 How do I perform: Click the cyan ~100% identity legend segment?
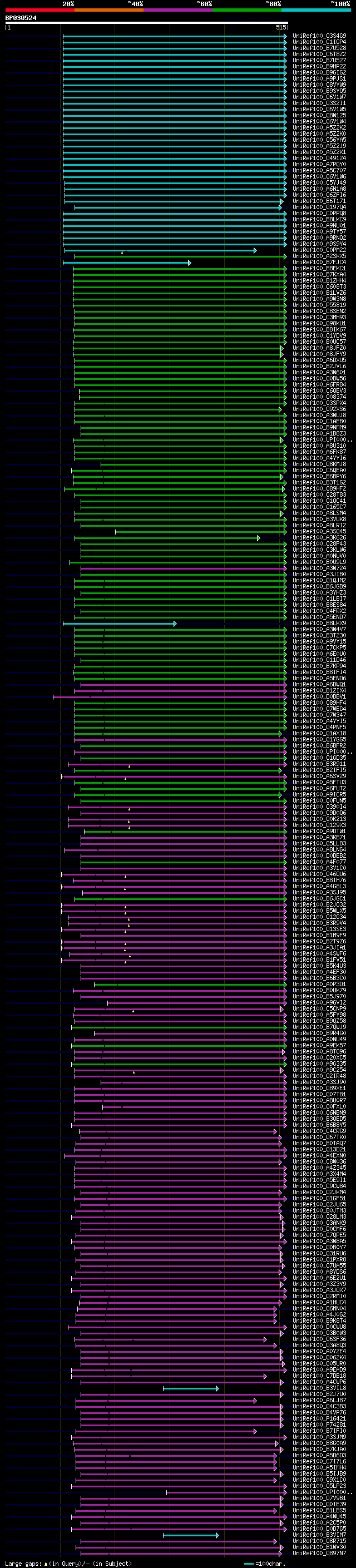[316, 10]
